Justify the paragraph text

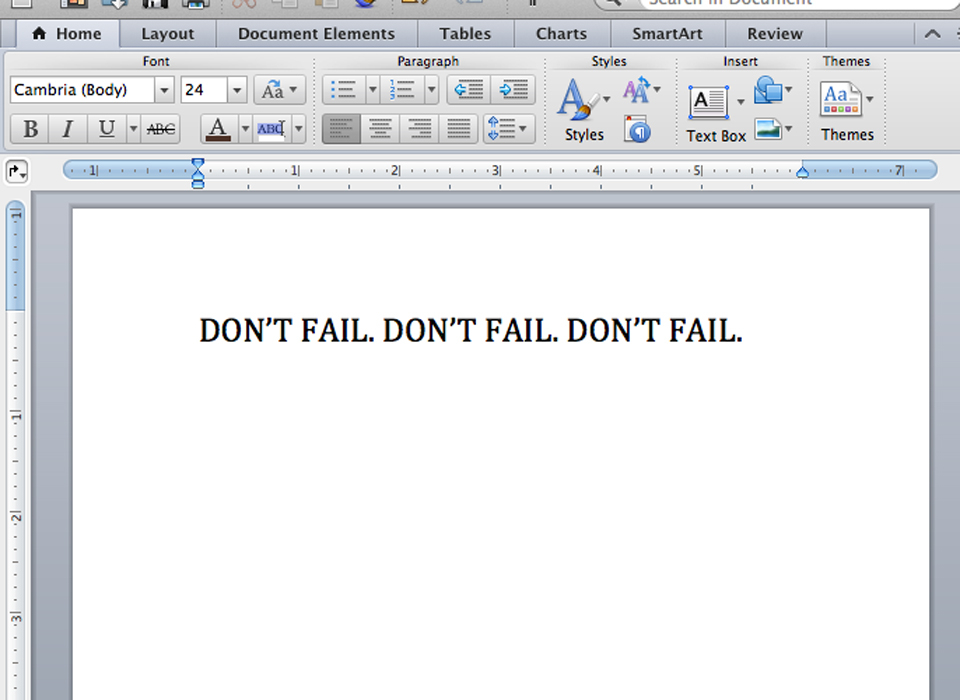(x=458, y=129)
